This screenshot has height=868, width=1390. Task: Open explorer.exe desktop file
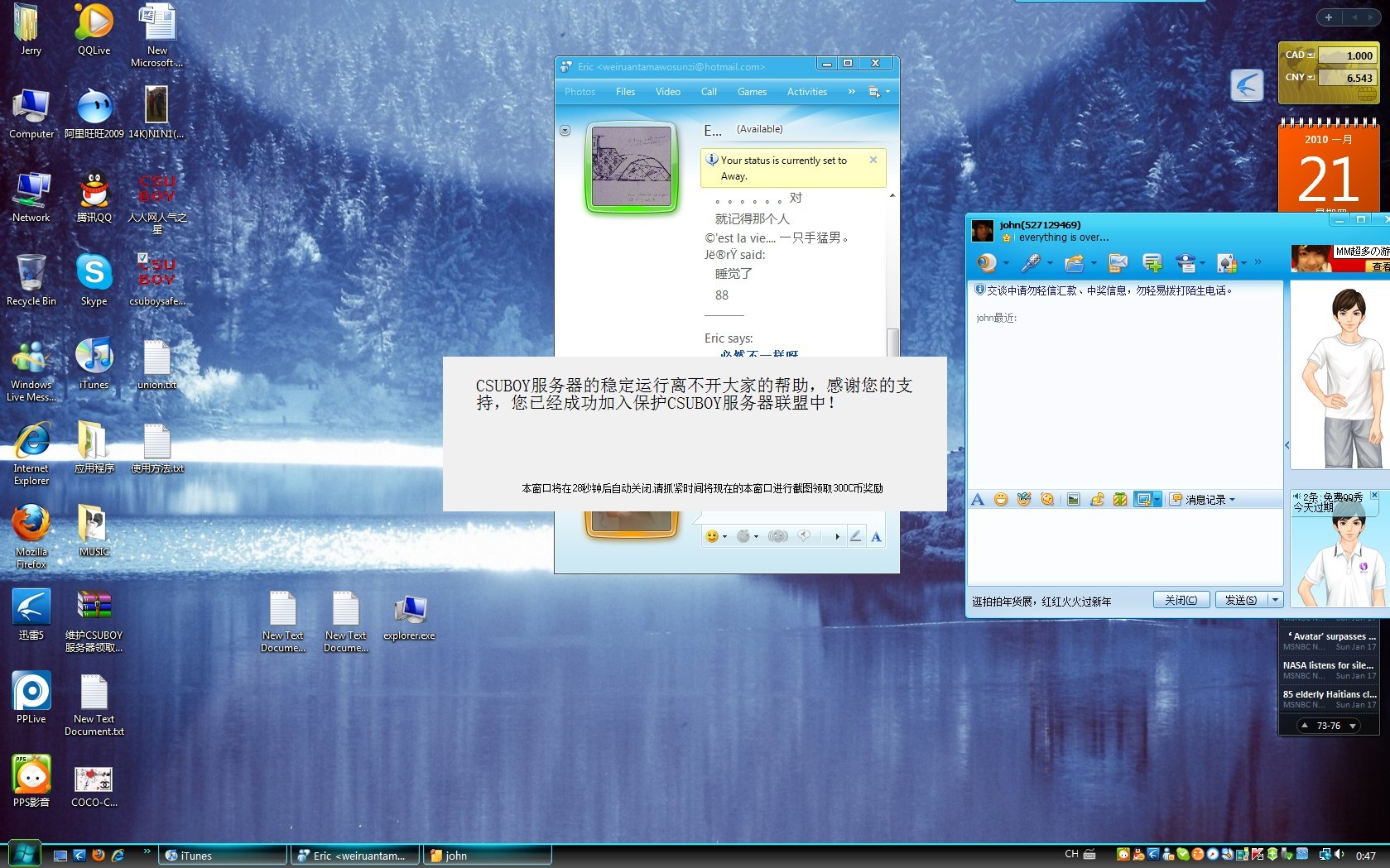pos(409,617)
